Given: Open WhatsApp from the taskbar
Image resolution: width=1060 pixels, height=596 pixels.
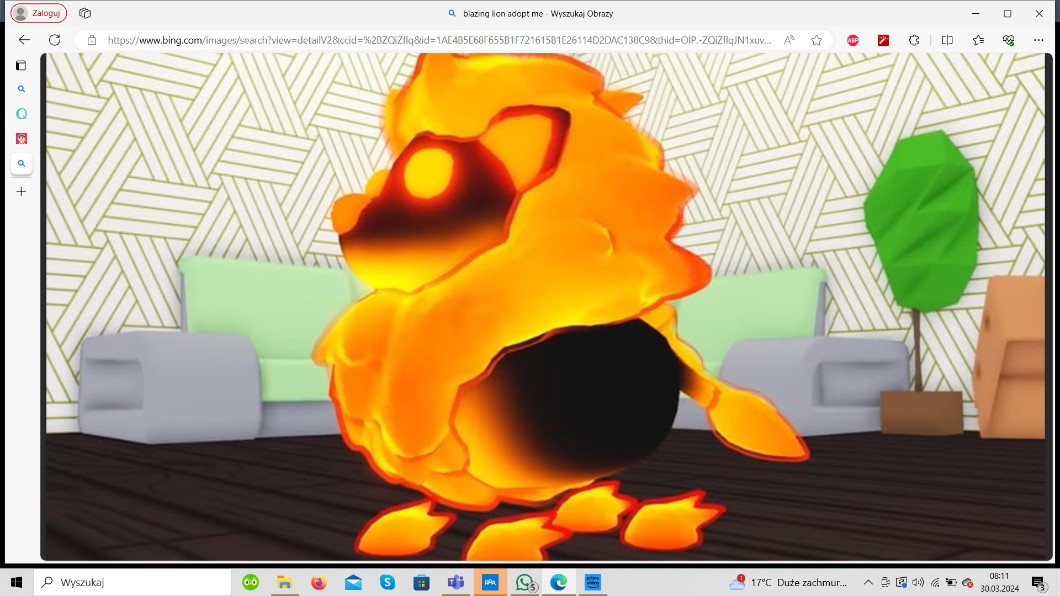Looking at the screenshot, I should pyautogui.click(x=524, y=582).
